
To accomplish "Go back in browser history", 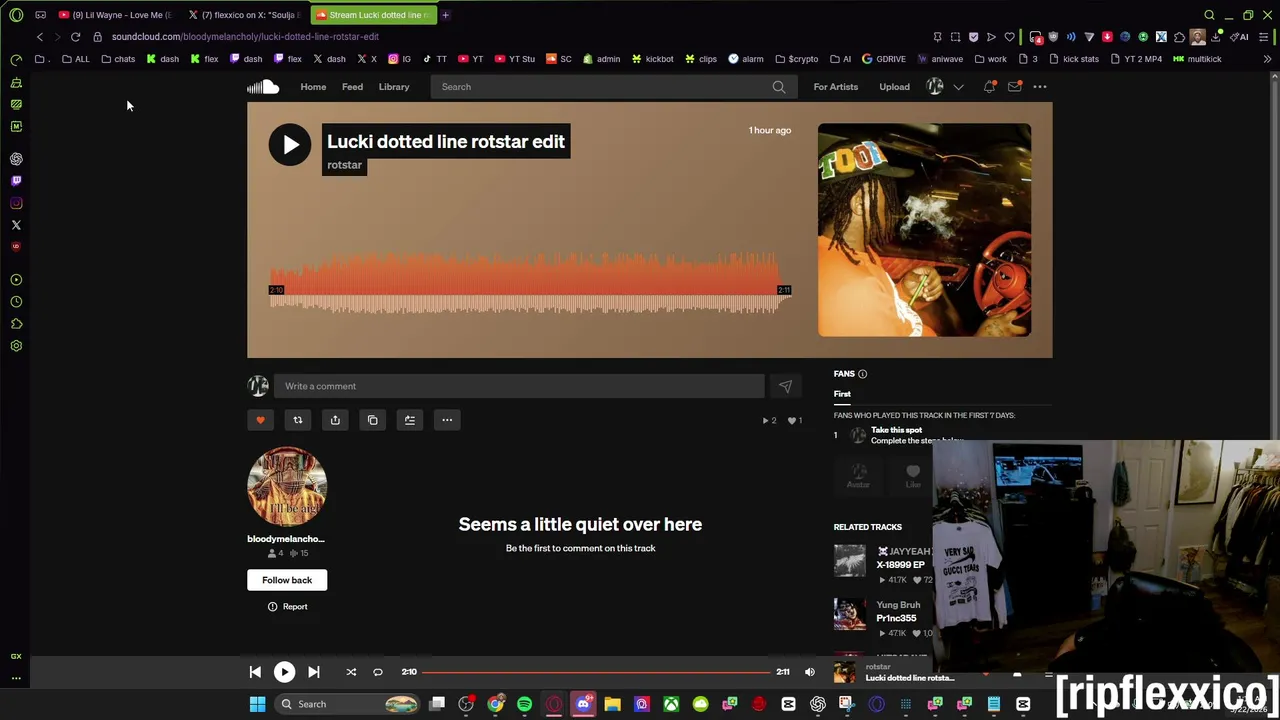I will point(39,37).
